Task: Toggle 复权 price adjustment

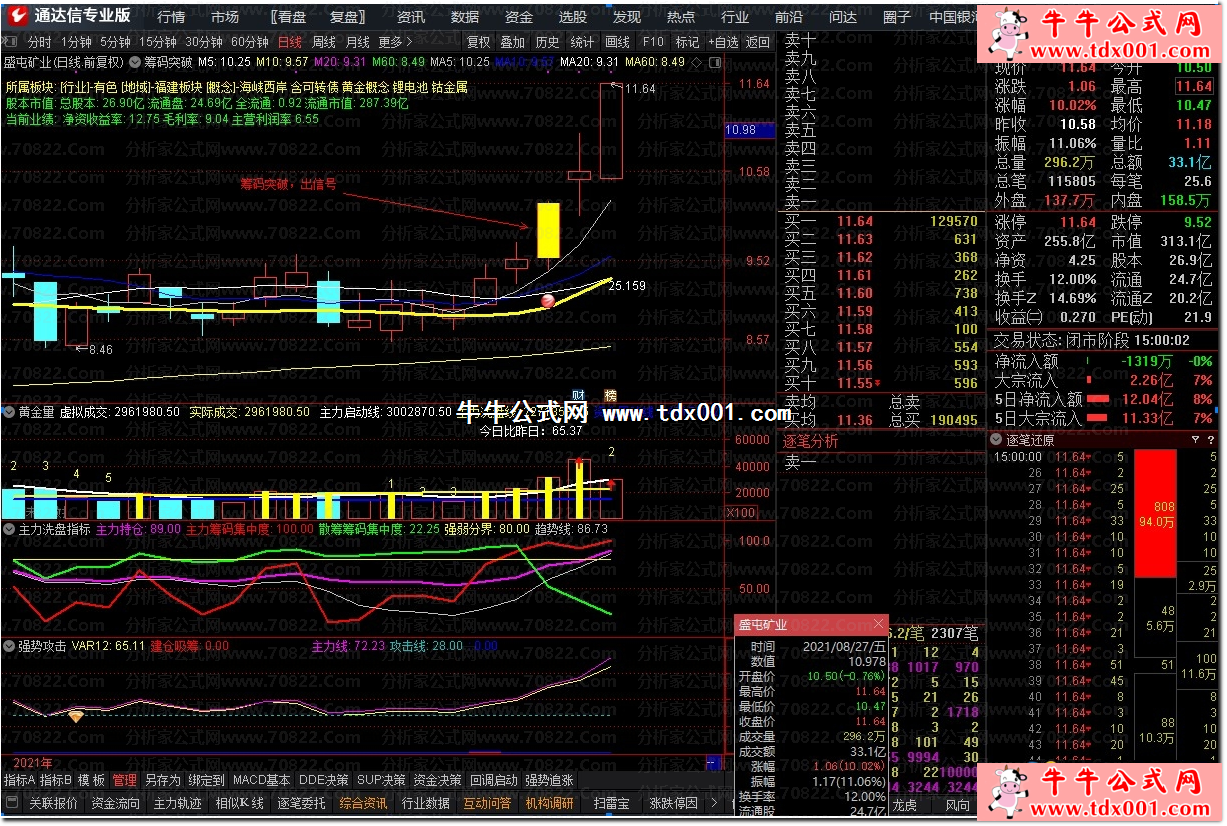Action: [x=479, y=42]
